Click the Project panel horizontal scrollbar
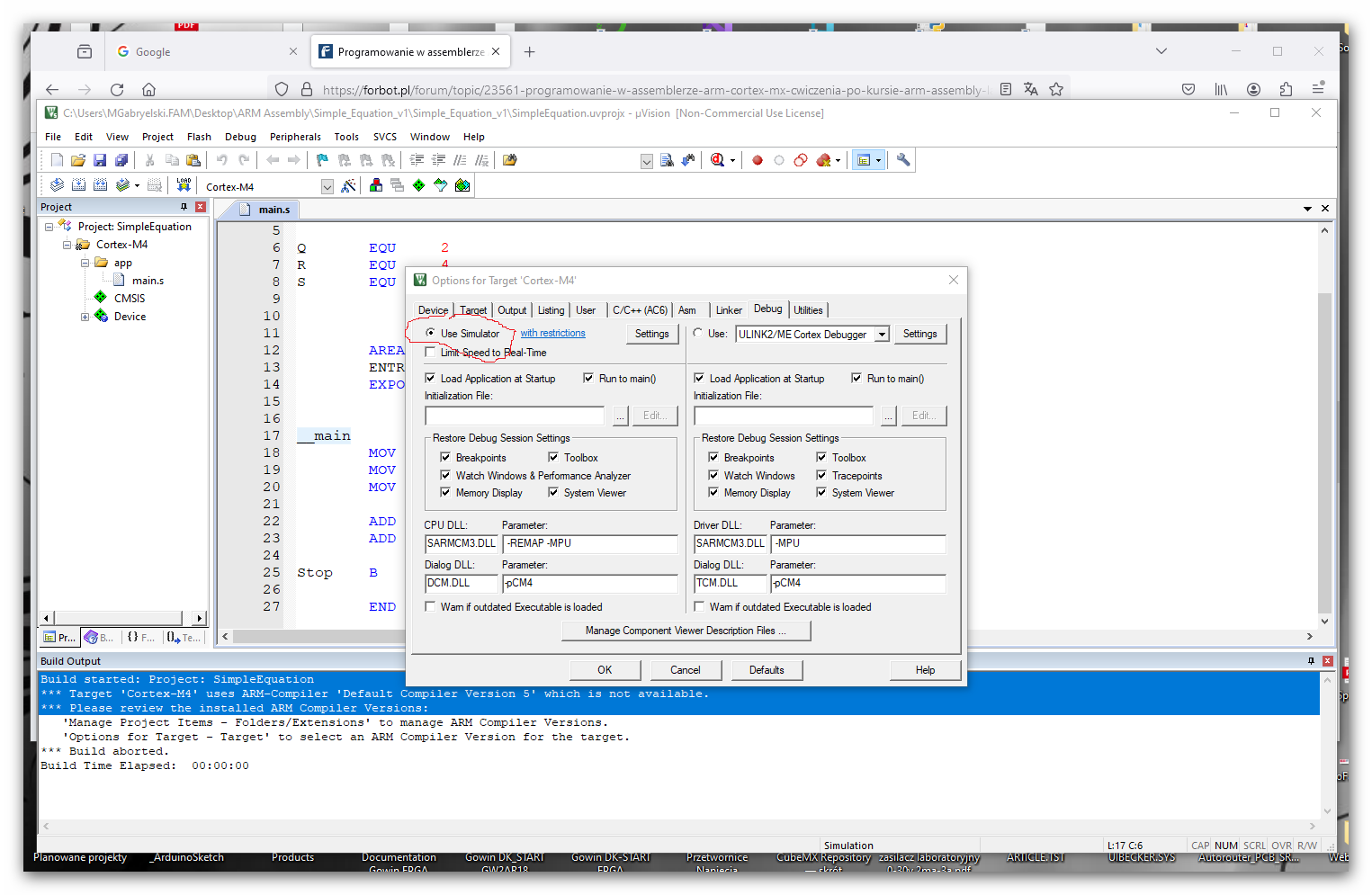 [x=122, y=618]
